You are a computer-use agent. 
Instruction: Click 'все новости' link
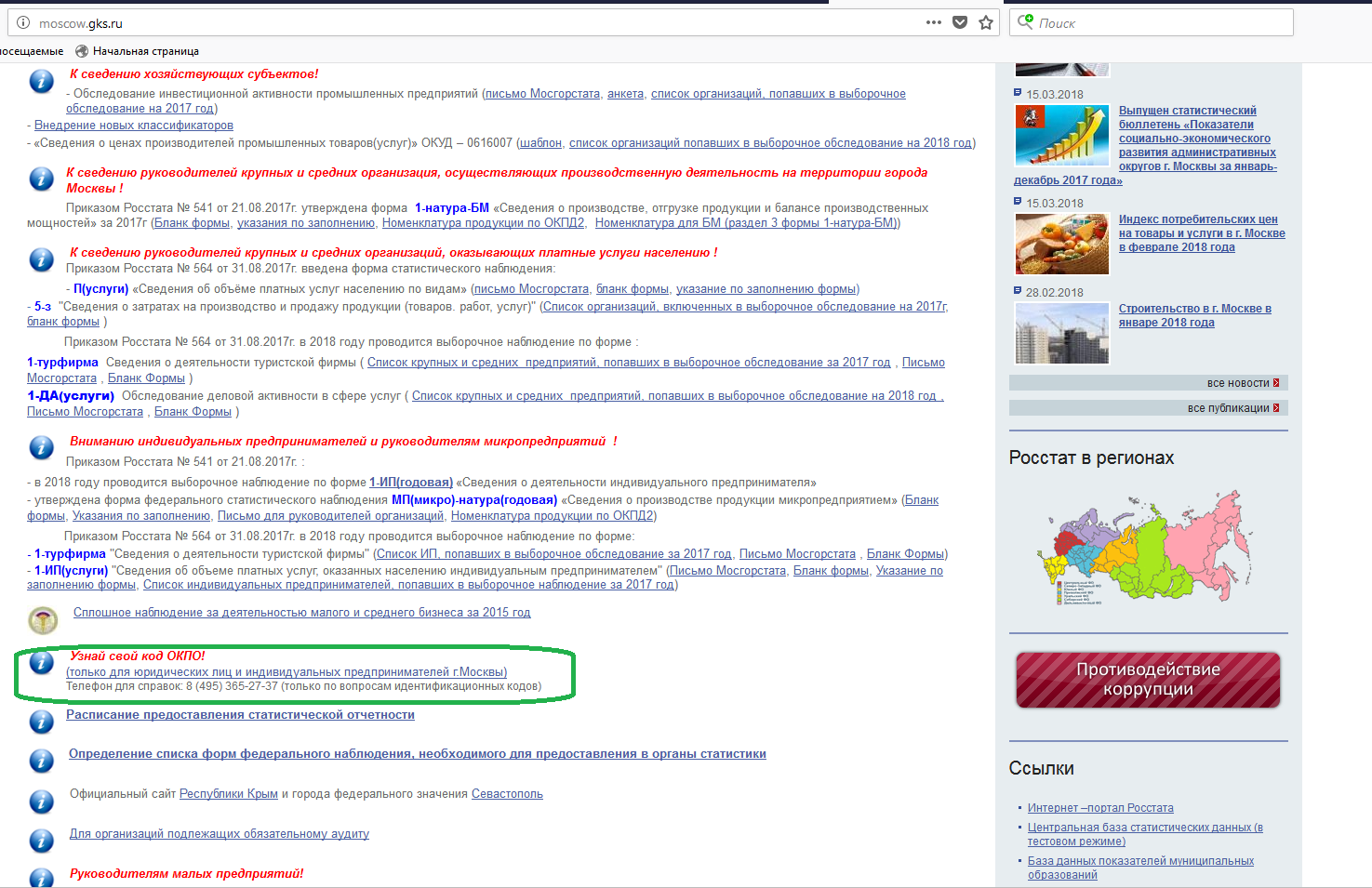tap(1237, 383)
